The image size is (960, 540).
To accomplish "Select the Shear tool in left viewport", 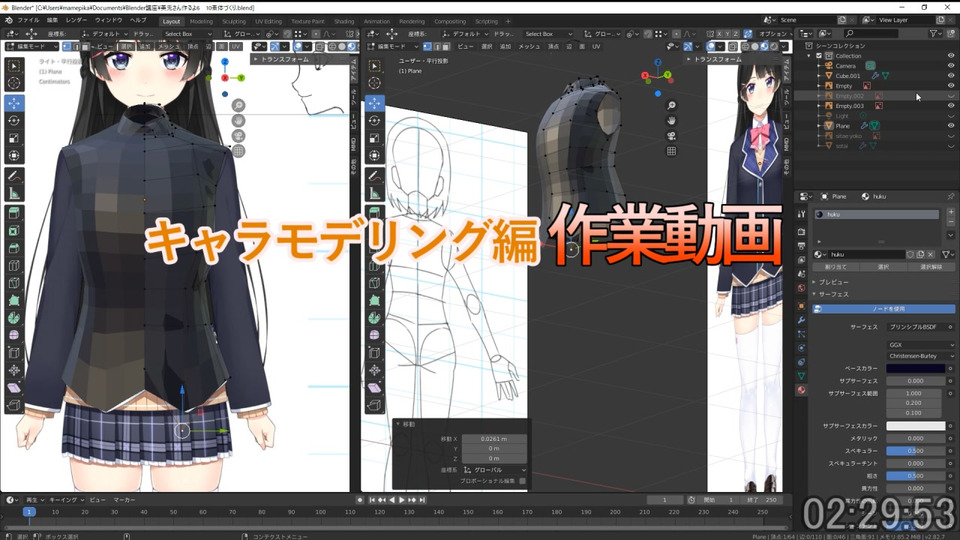I will click(x=14, y=388).
